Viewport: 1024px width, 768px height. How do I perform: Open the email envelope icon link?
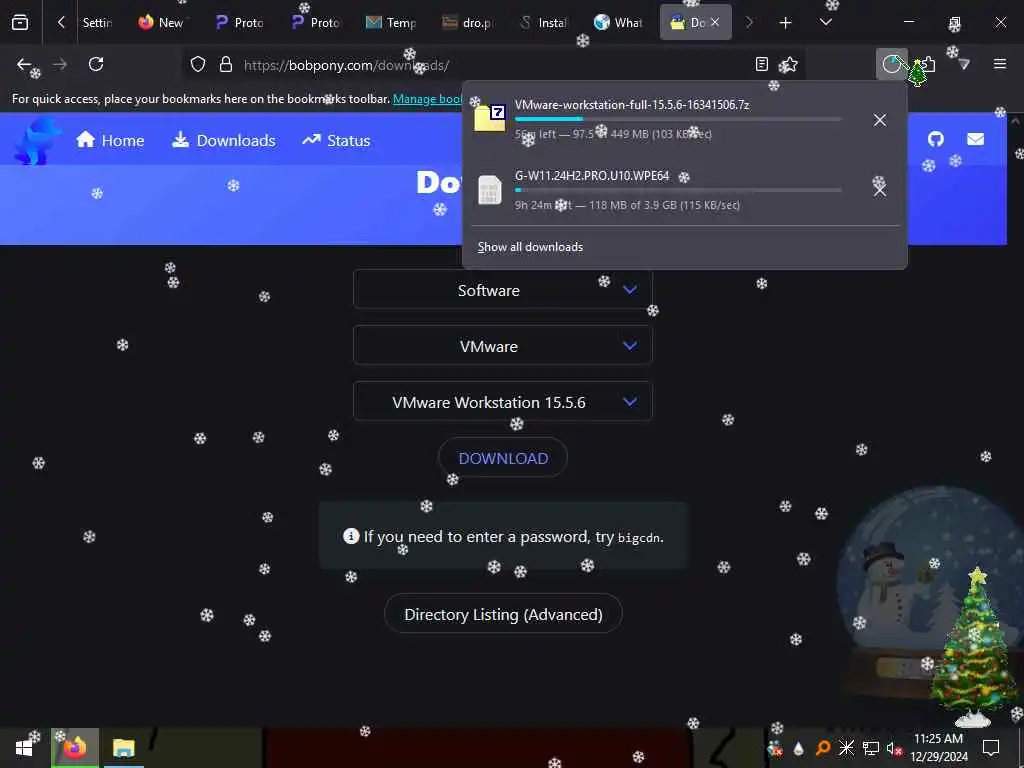pyautogui.click(x=975, y=139)
